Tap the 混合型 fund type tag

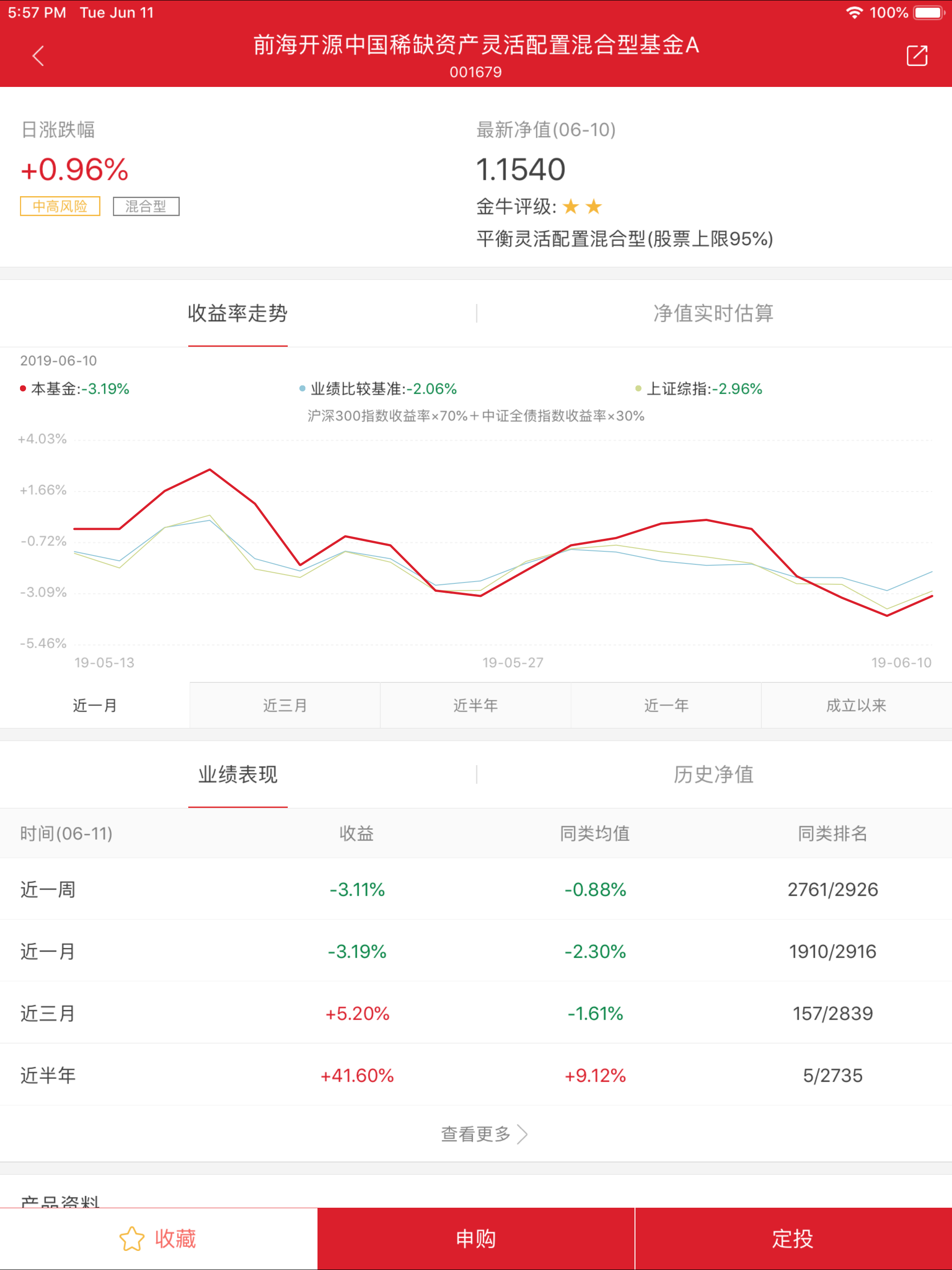146,206
